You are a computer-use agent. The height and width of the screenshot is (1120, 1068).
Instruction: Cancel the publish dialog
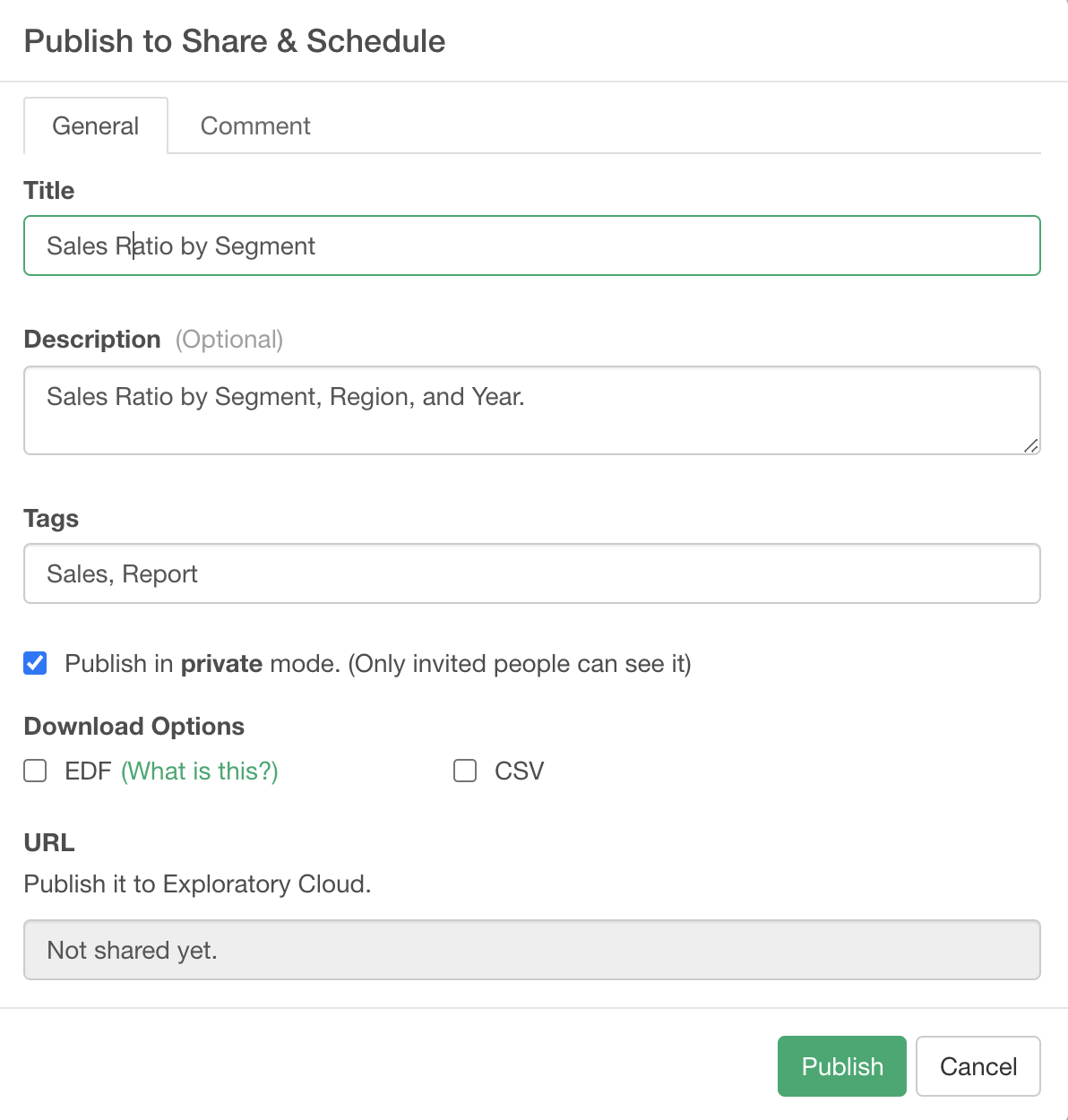point(978,1066)
